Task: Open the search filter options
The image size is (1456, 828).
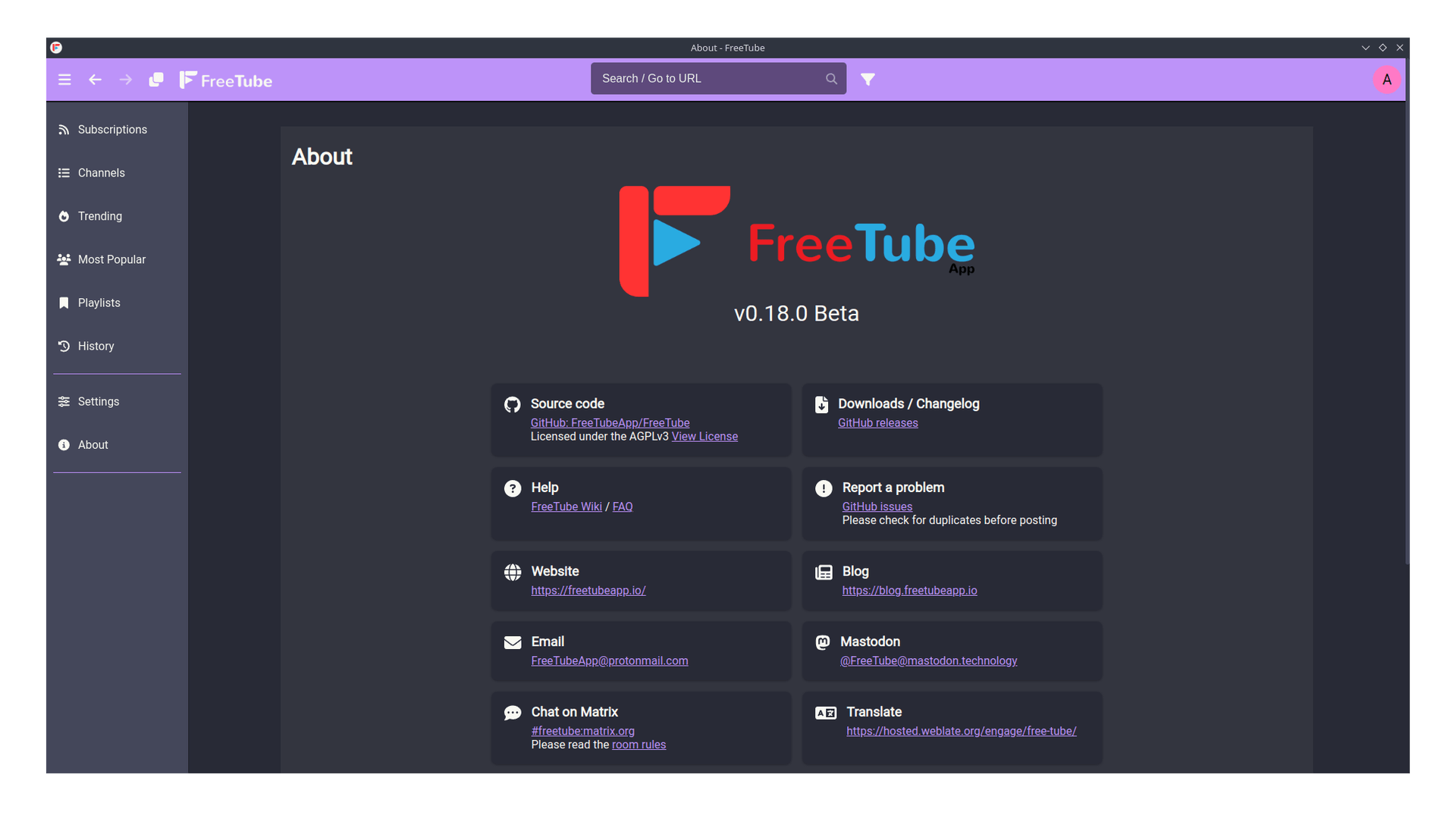Action: 868,78
